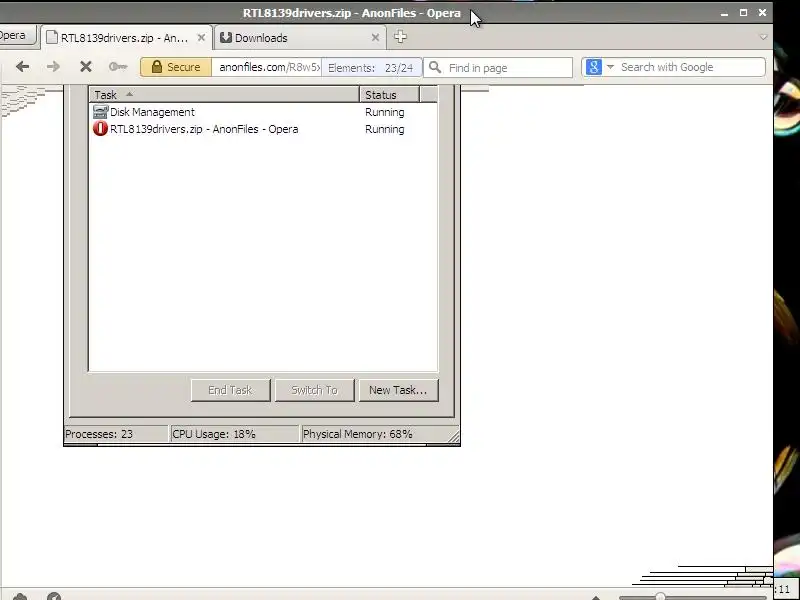This screenshot has width=800, height=600.
Task: Click the Disk Management drive icon
Action: 101,112
